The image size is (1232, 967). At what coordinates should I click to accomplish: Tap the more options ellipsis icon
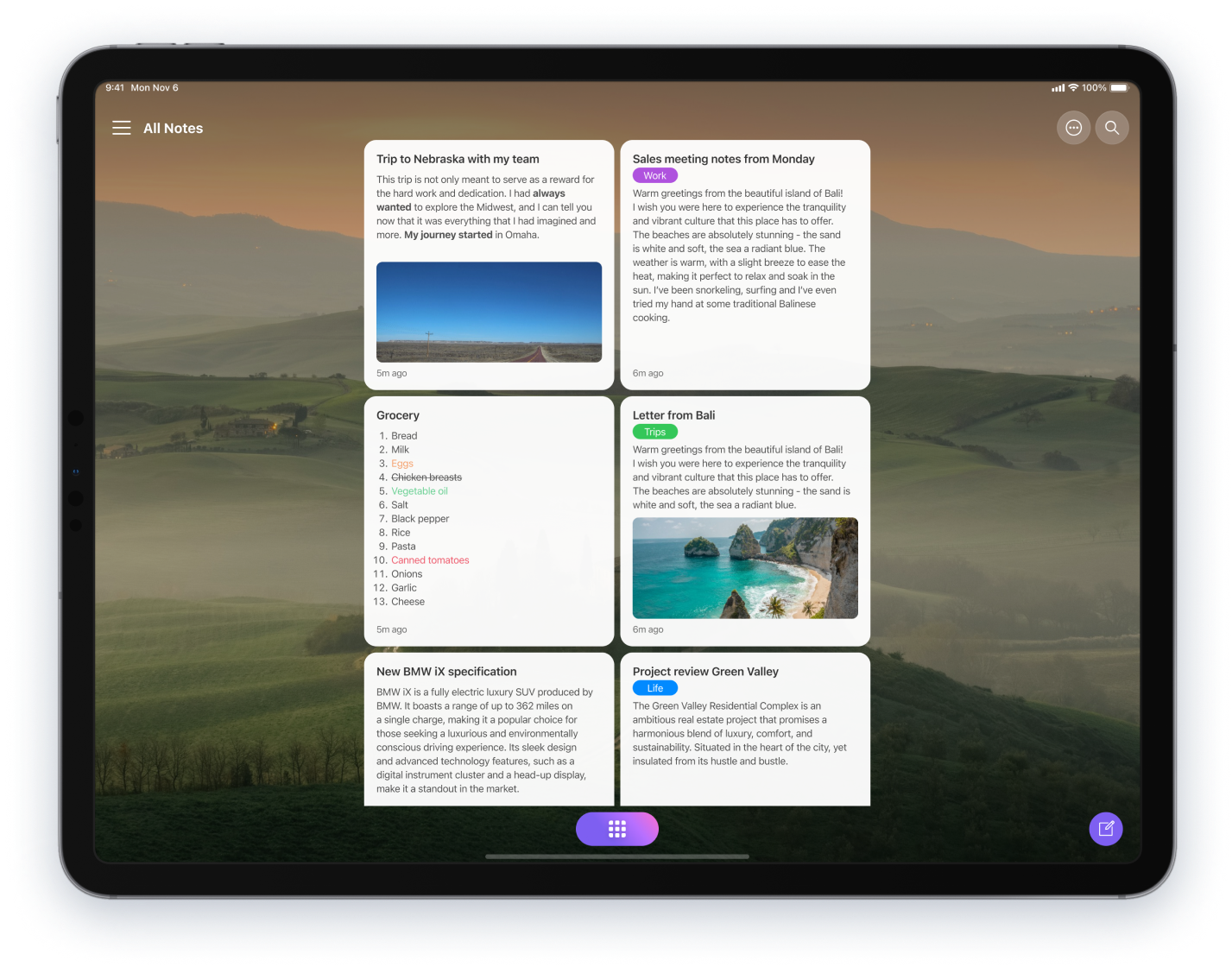point(1073,128)
